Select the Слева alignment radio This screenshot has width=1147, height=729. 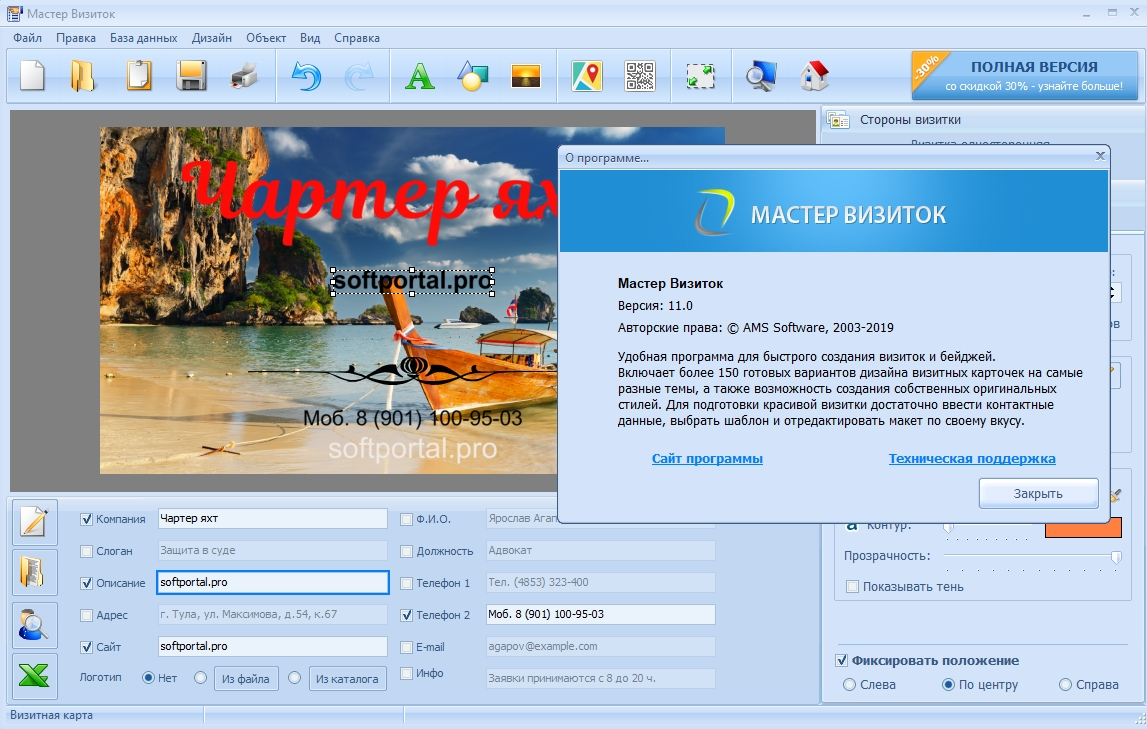click(849, 685)
